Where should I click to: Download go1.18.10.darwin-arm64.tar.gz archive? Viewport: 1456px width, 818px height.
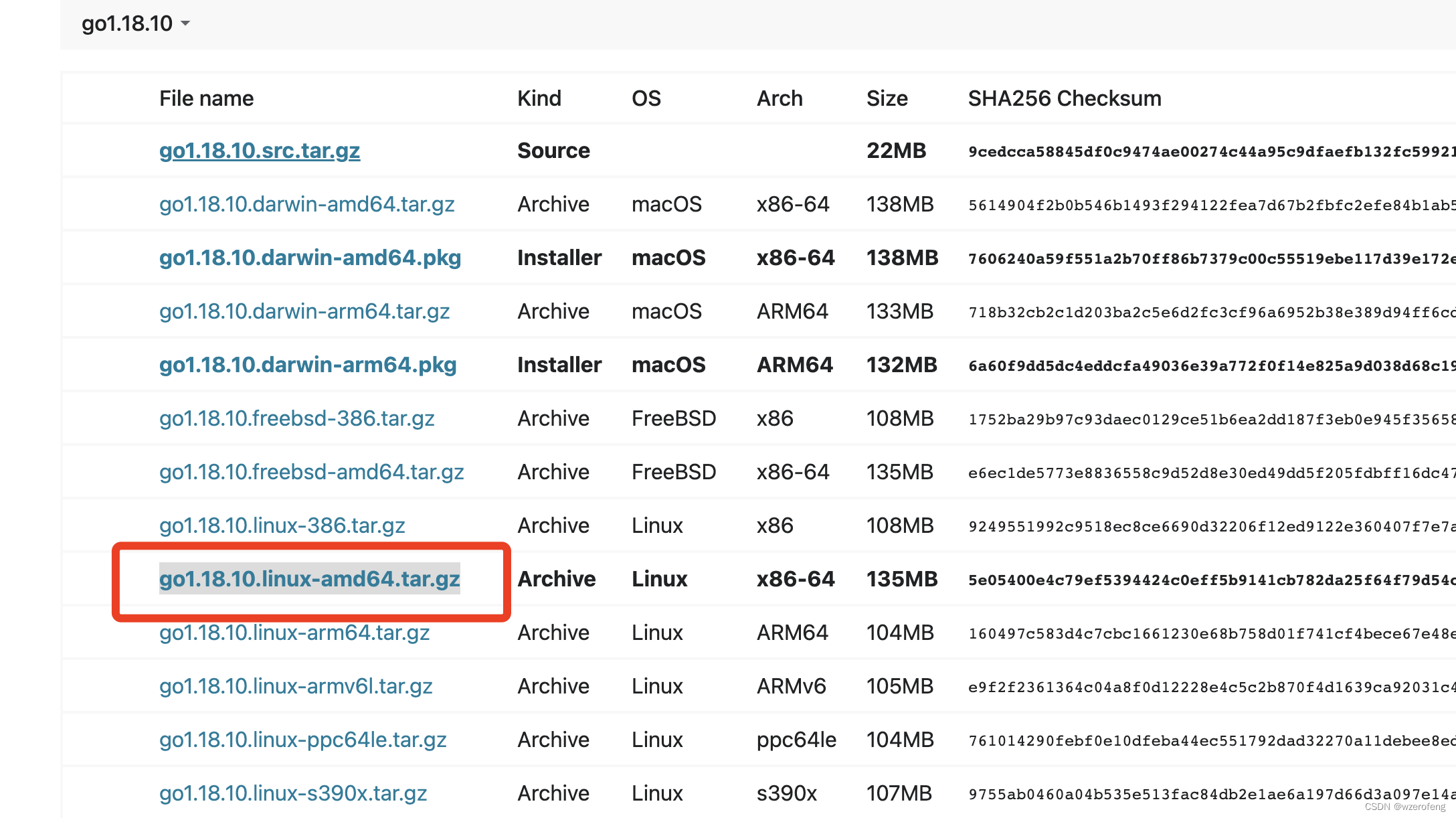(x=304, y=311)
